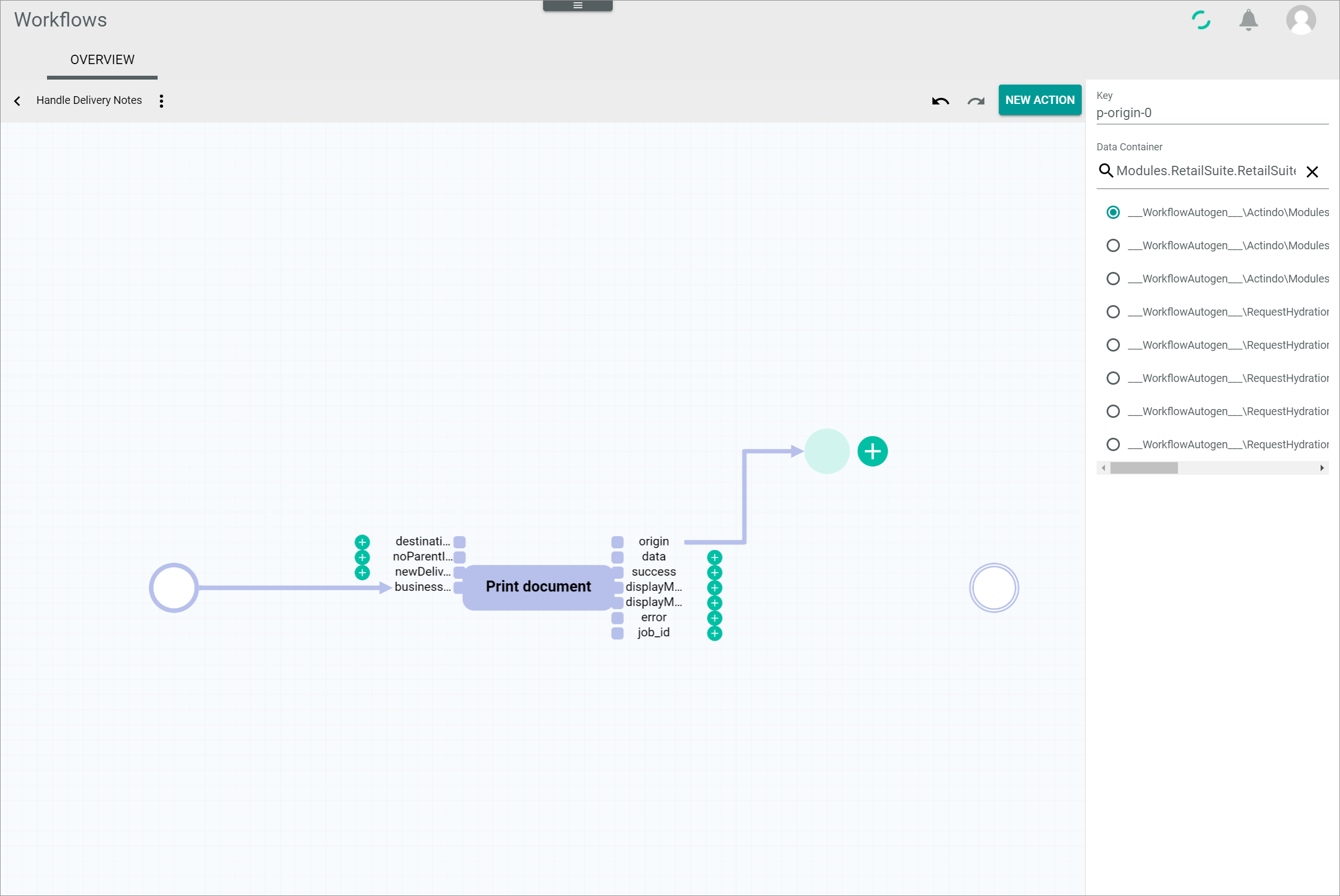Click the redo arrow icon

(x=975, y=101)
